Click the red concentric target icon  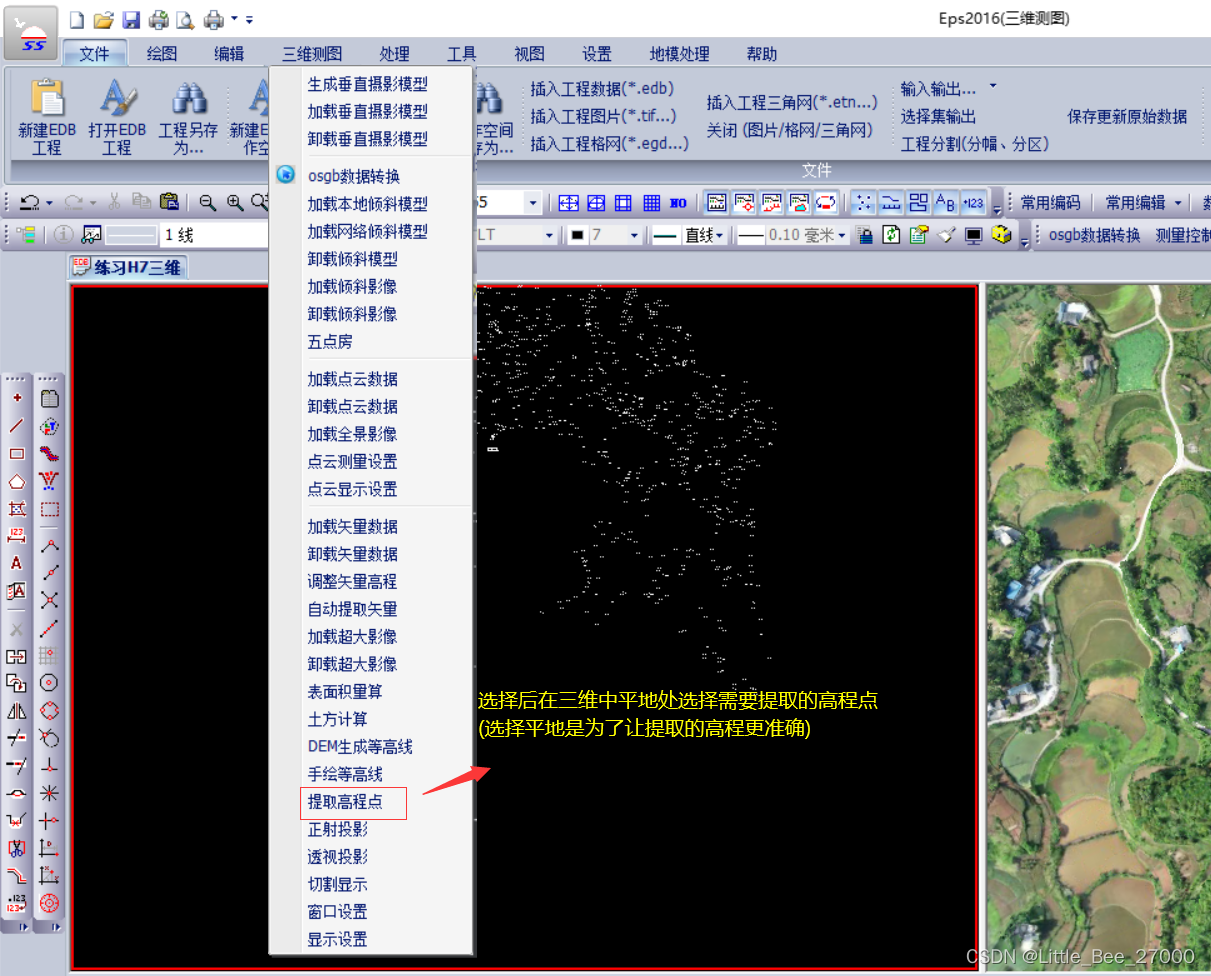point(49,903)
